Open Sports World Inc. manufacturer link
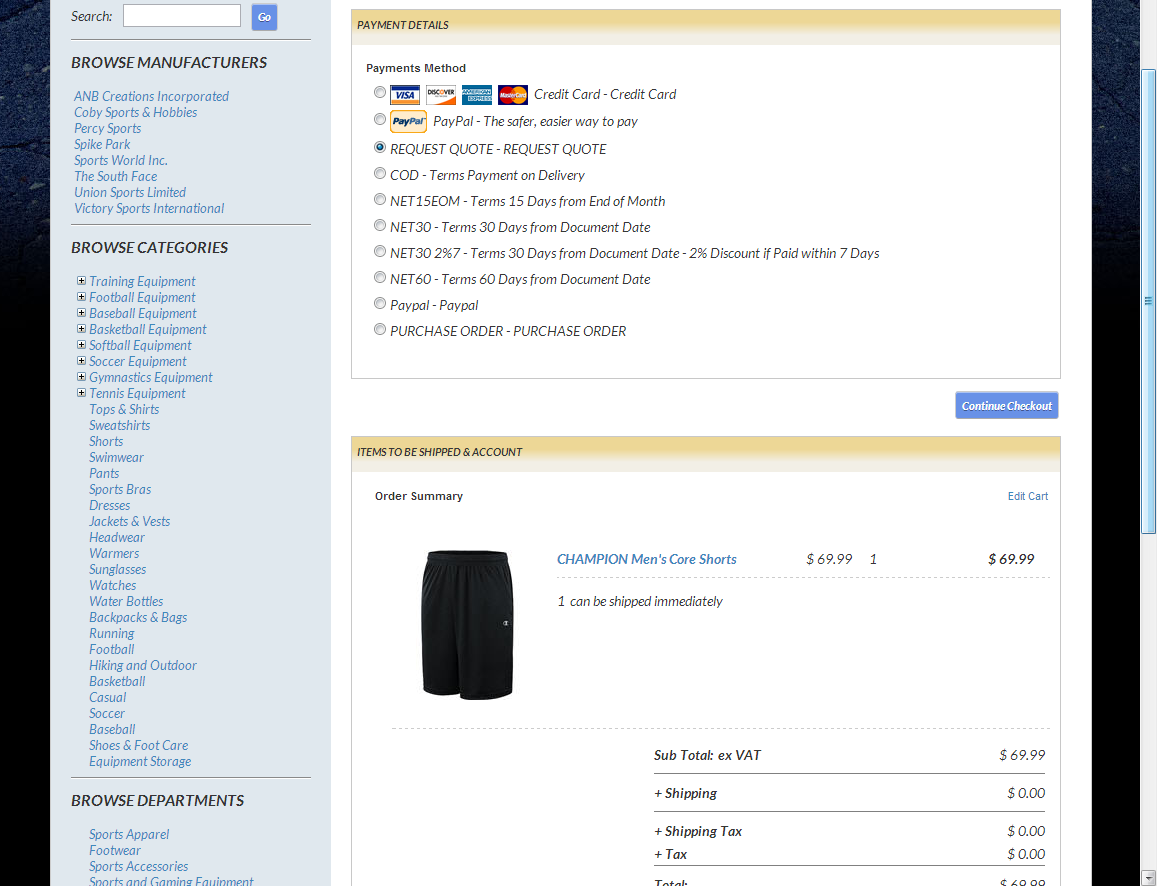This screenshot has width=1157, height=886. [120, 160]
